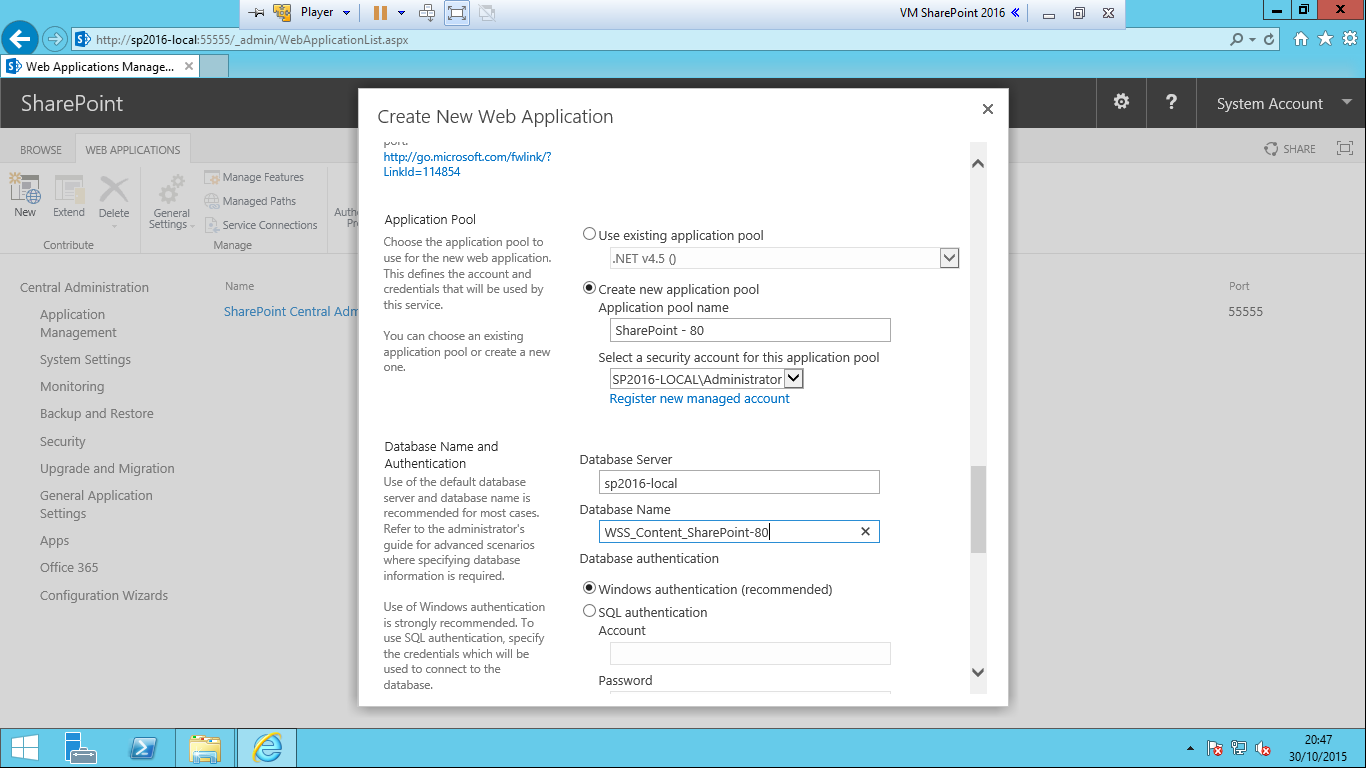This screenshot has height=768, width=1366.
Task: Select Create new application pool
Action: pos(589,288)
